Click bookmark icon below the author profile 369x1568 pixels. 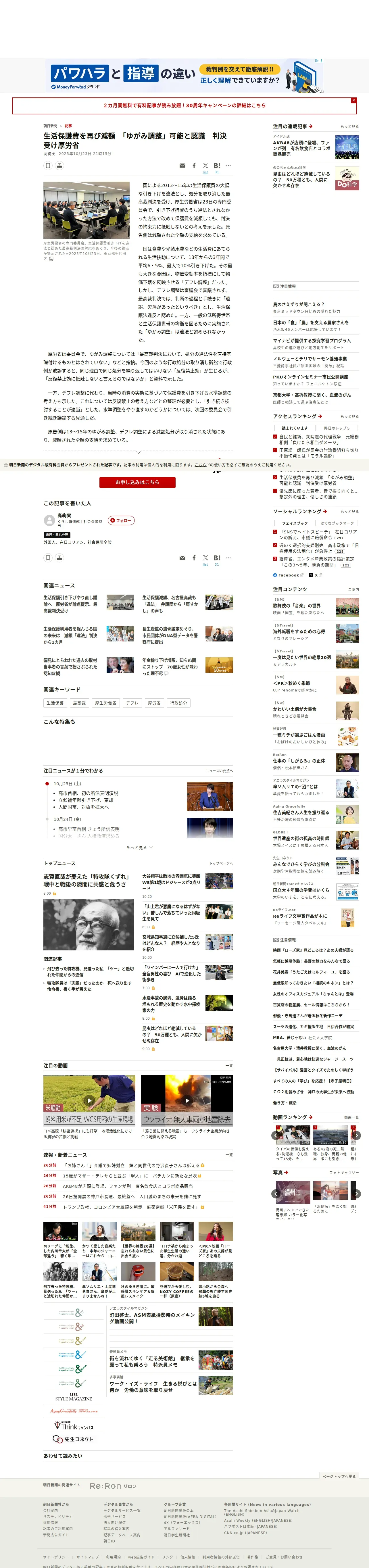47,558
